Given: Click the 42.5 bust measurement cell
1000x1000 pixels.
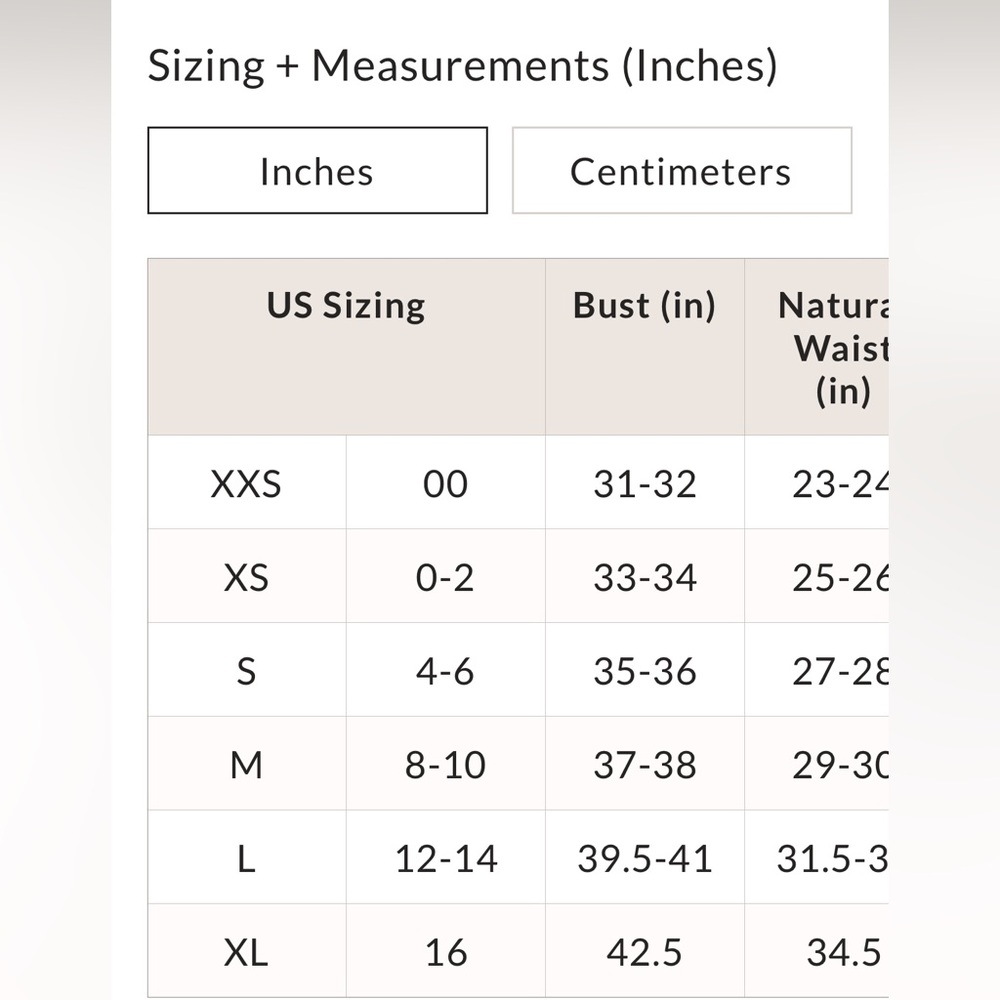Looking at the screenshot, I should (645, 951).
